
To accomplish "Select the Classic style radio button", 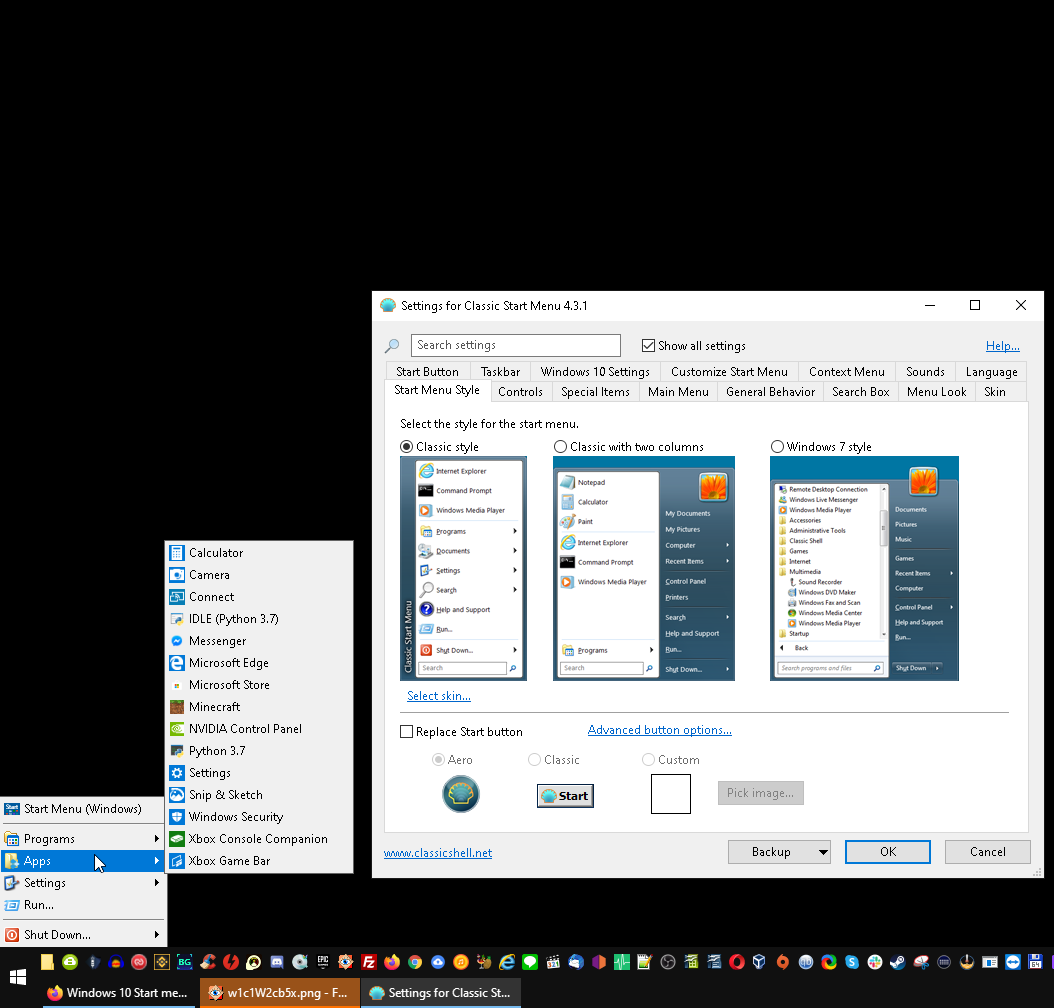I will click(x=407, y=447).
